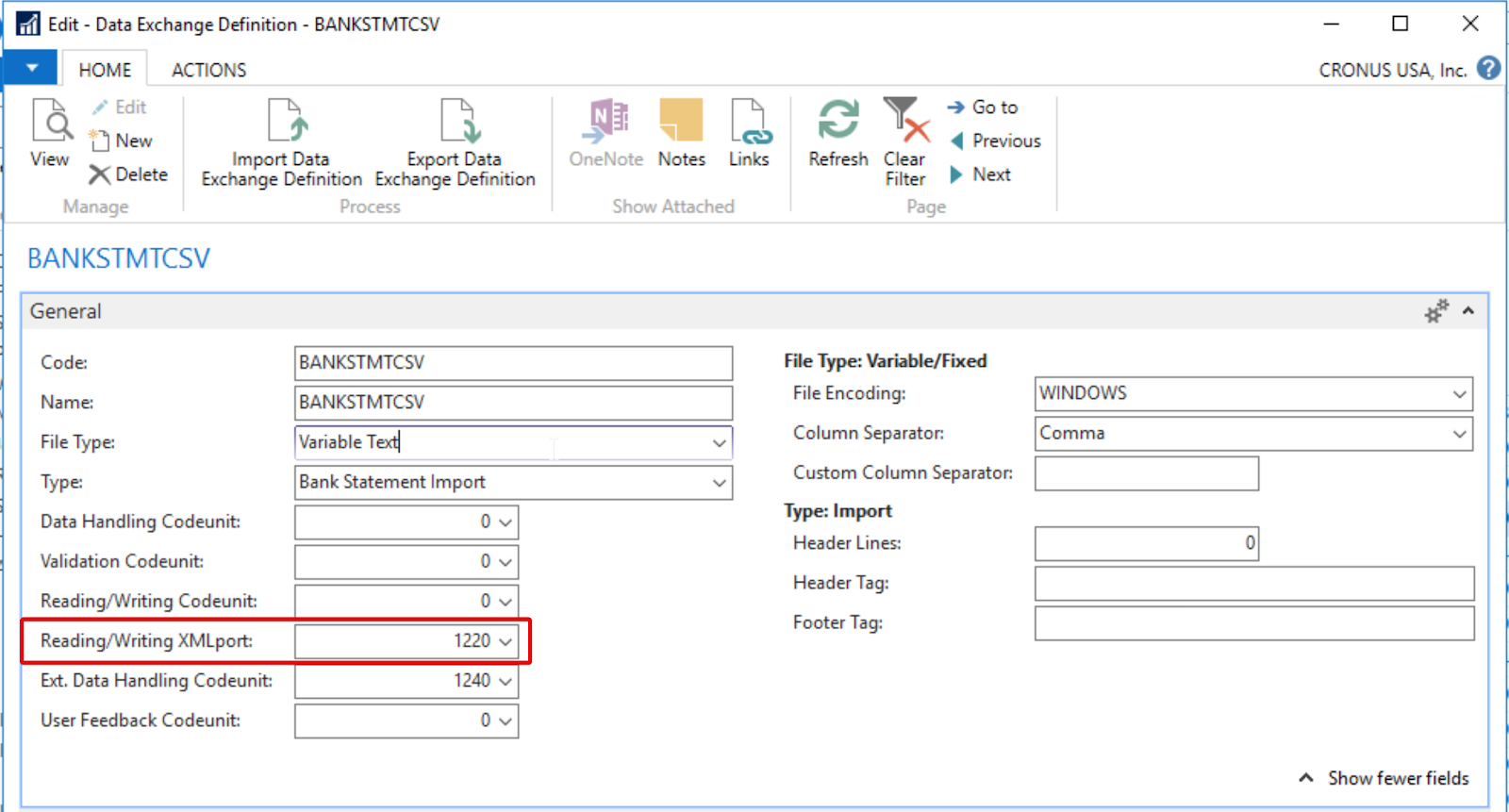This screenshot has height=812, width=1509.
Task: Click the View icon in Manage group
Action: [50, 133]
